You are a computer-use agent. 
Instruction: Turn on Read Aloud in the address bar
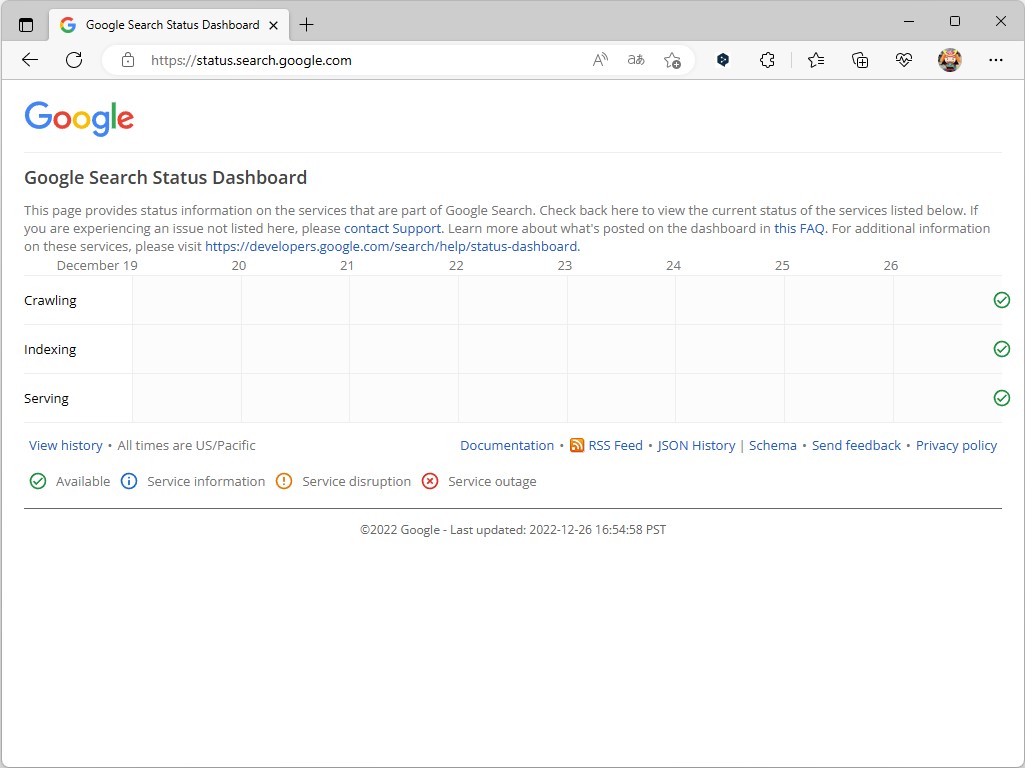point(600,60)
